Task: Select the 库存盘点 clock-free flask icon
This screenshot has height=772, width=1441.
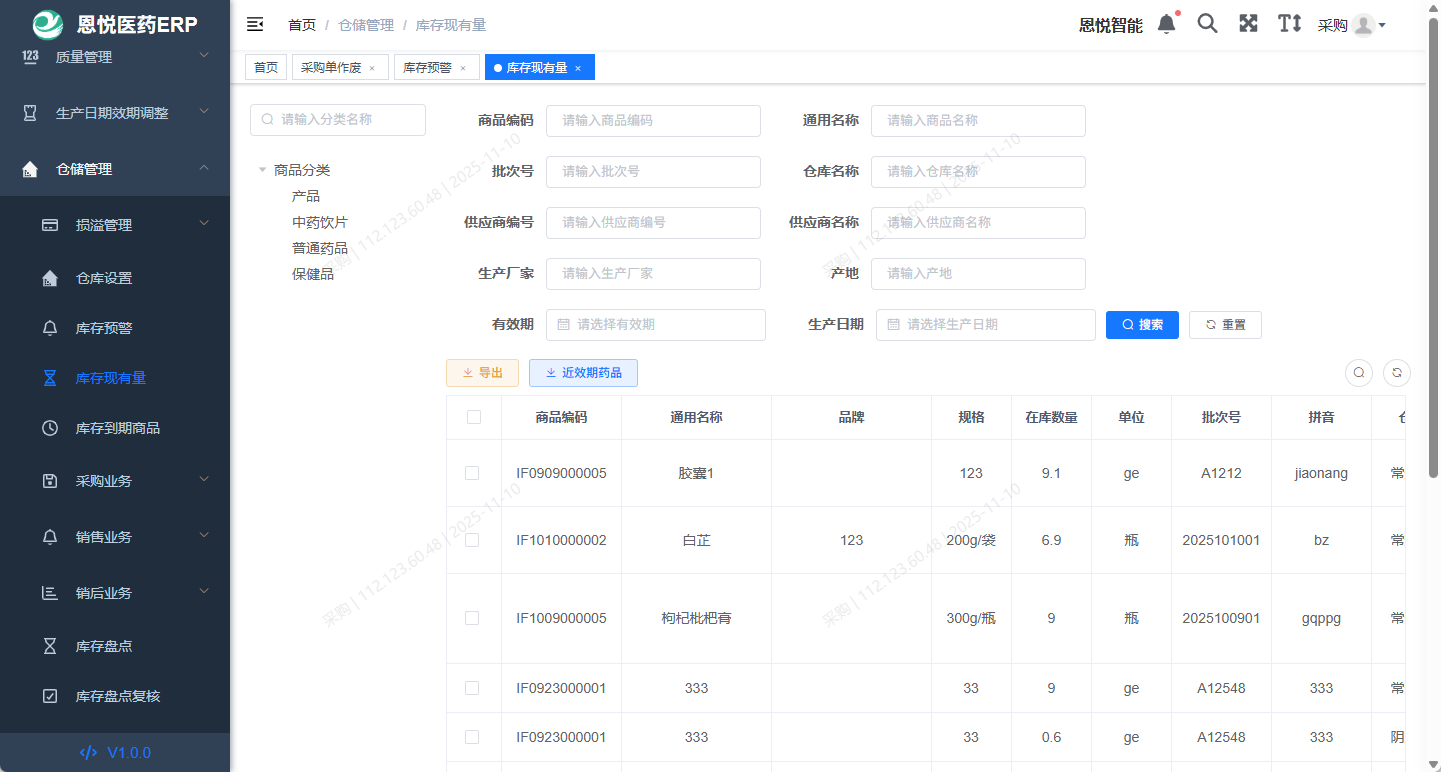Action: (50, 646)
